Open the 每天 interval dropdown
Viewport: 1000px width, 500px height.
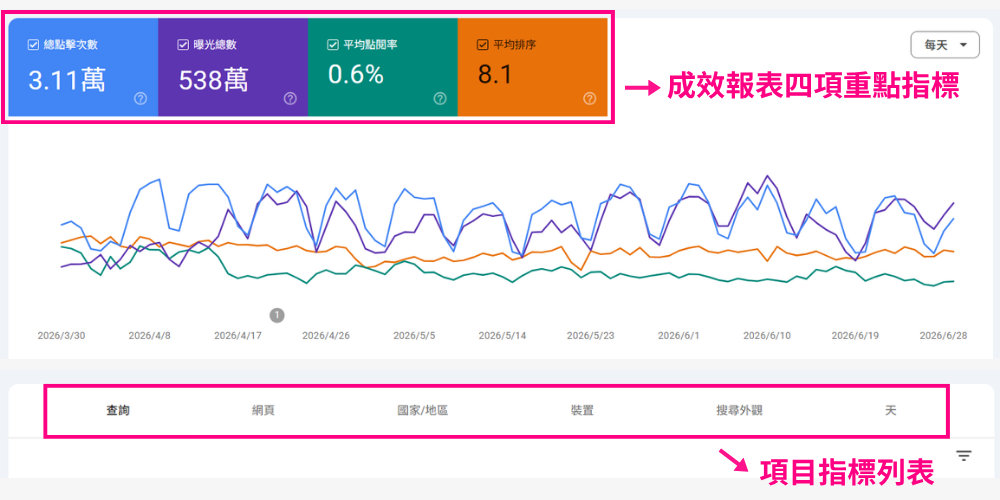pos(945,45)
